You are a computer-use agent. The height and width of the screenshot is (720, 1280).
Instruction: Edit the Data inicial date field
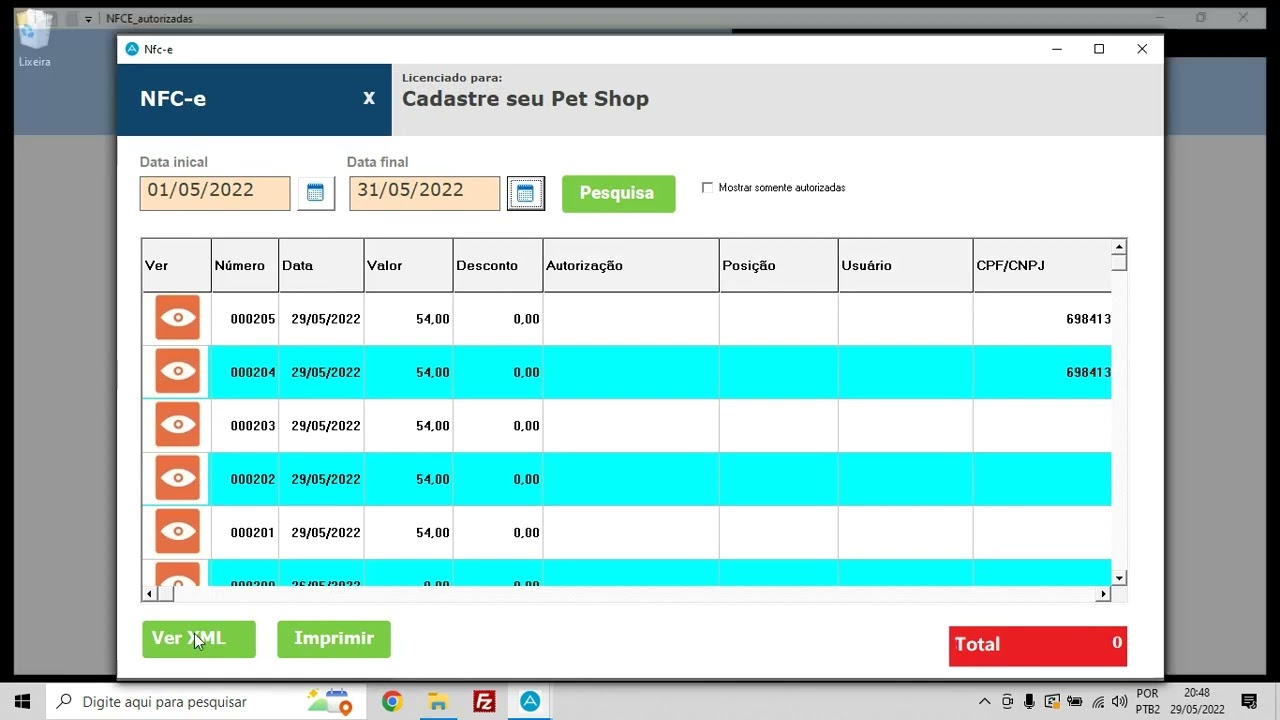(x=215, y=193)
